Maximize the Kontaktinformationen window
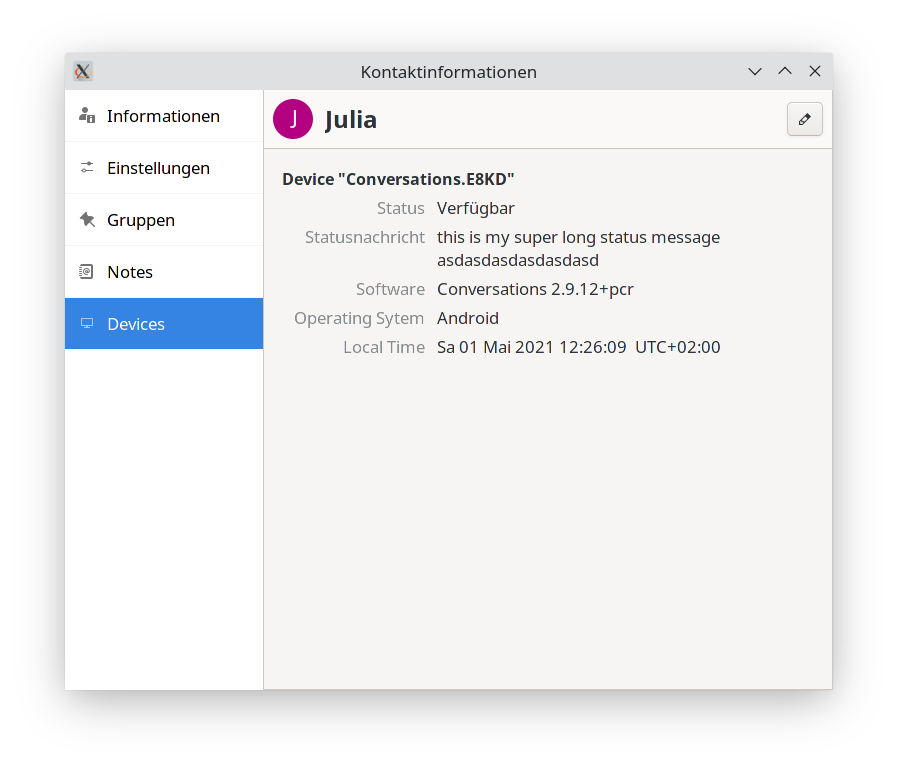The width and height of the screenshot is (898, 767). [x=785, y=71]
